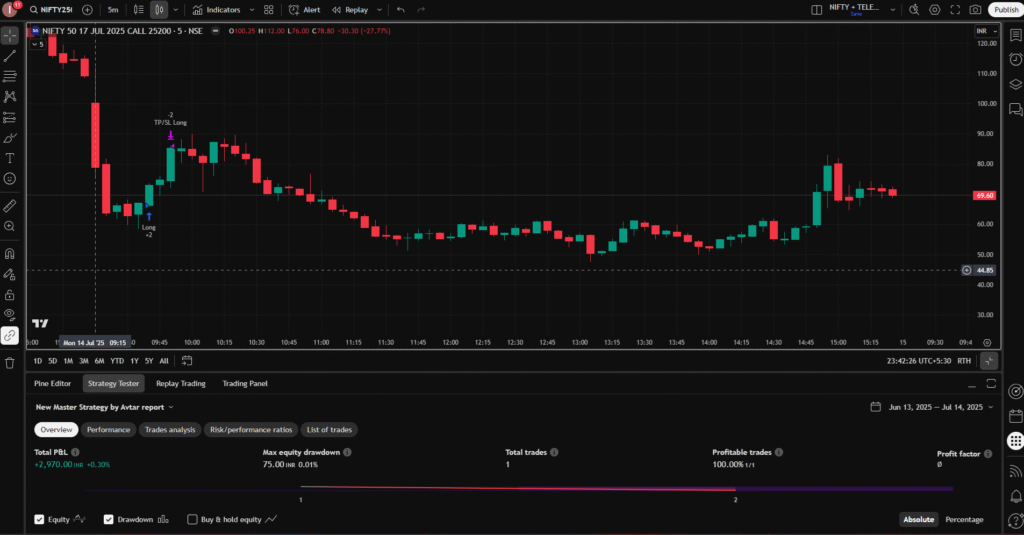
Task: Enable Buy & hold equity checkbox
Action: pos(192,519)
